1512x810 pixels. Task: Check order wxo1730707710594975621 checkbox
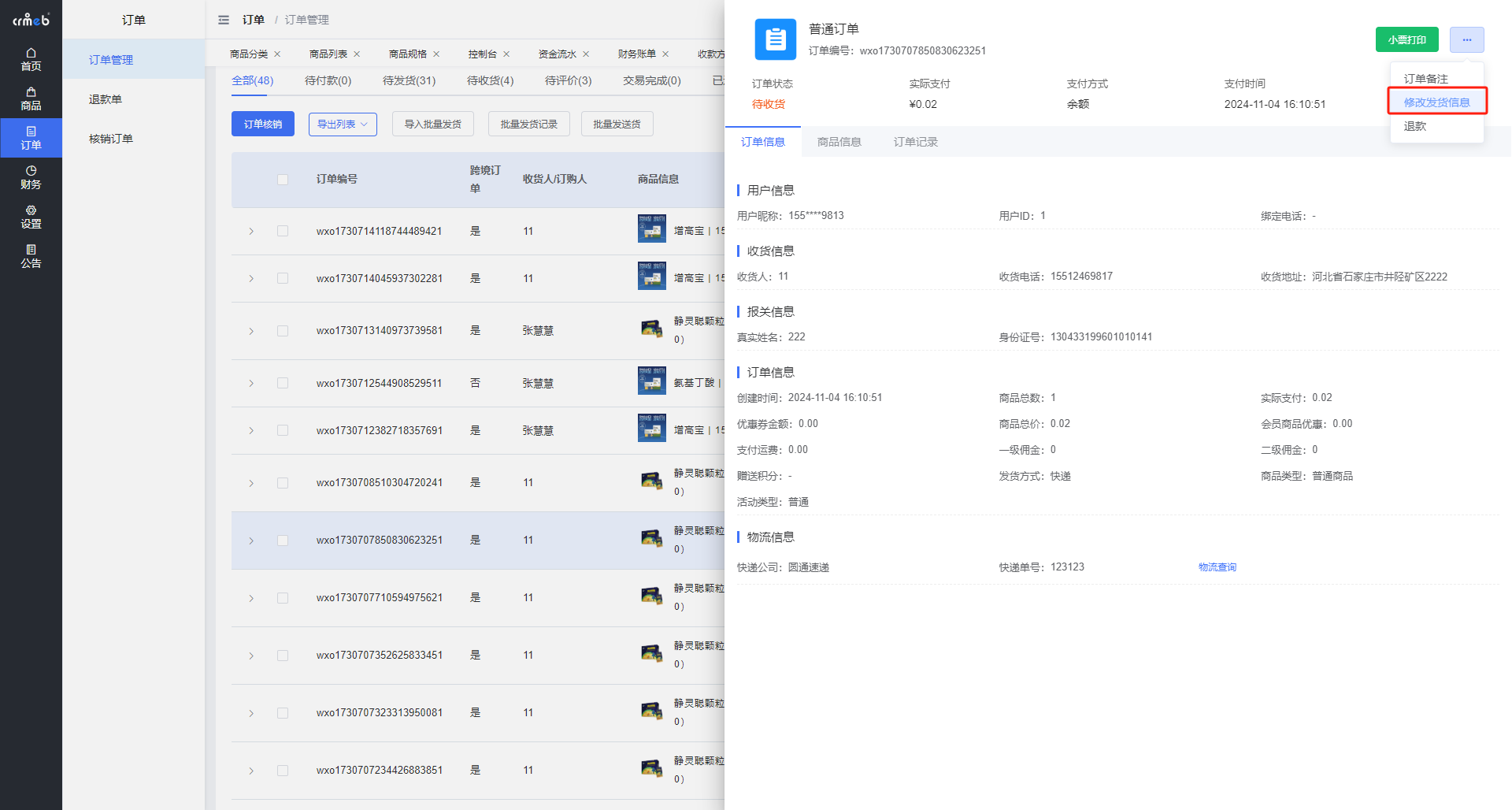point(283,598)
